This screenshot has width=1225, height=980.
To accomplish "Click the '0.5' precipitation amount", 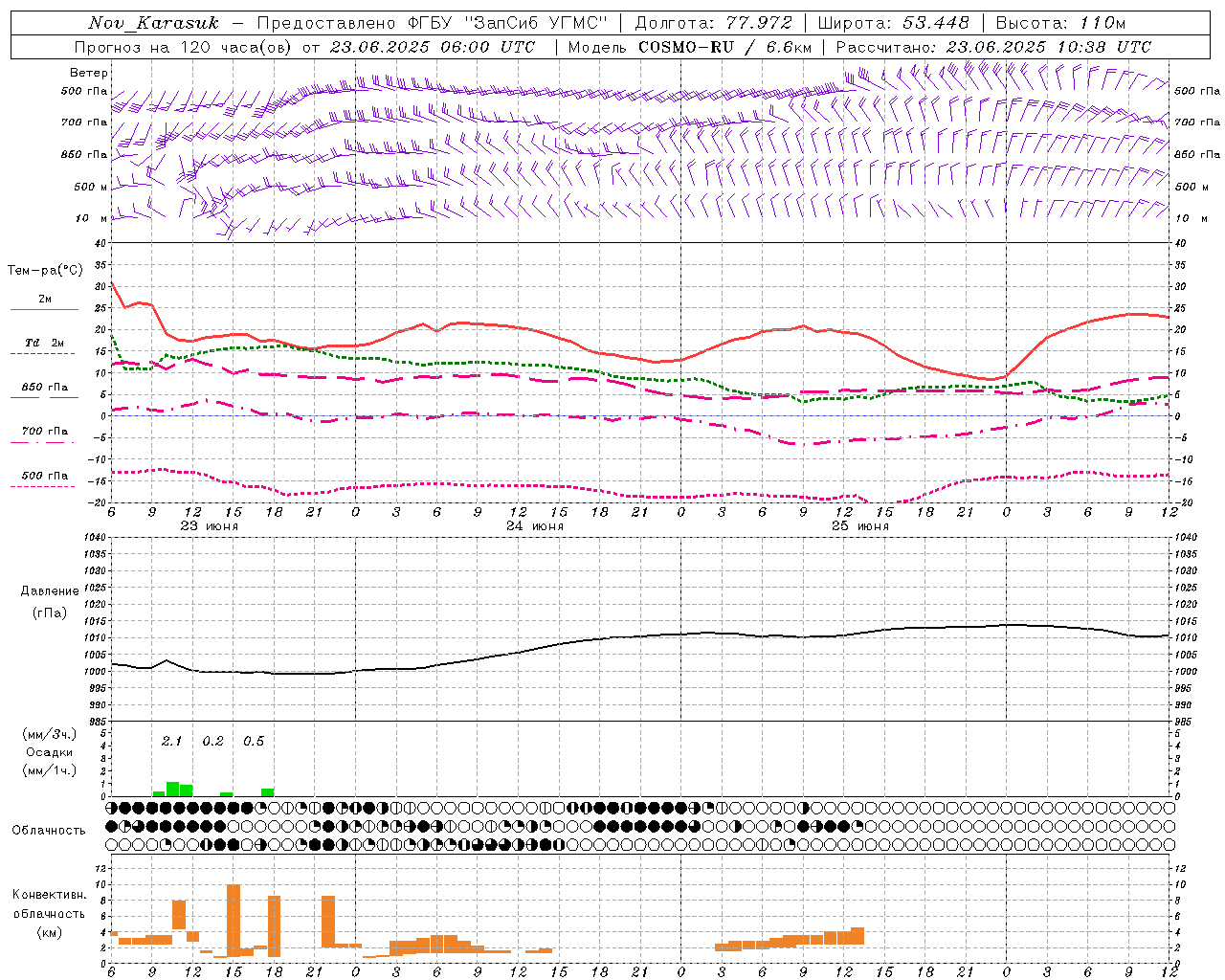I will click(x=253, y=742).
